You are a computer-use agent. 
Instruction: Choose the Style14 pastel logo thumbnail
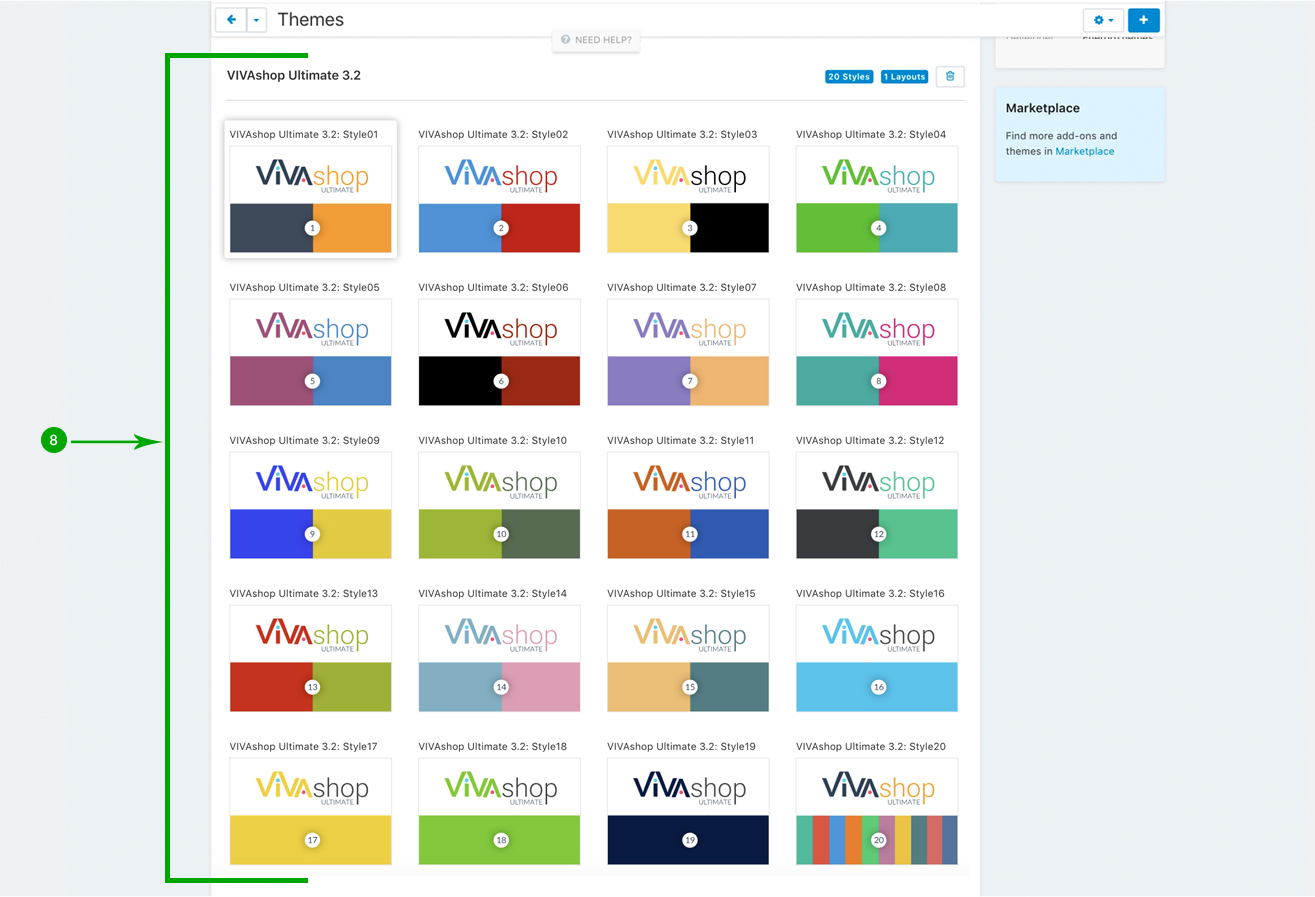pos(499,634)
